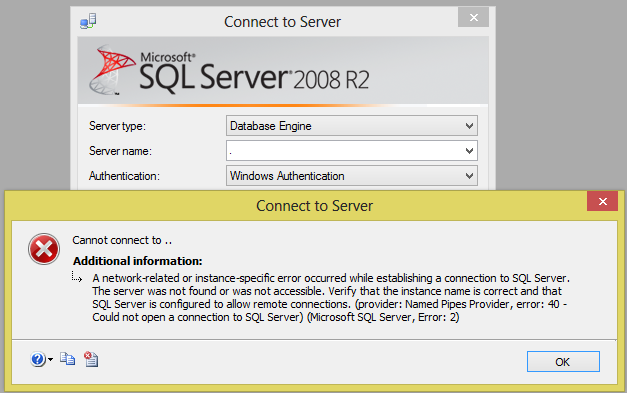Click the 'Cannot connect to ..' message
This screenshot has width=627, height=393.
[122, 240]
